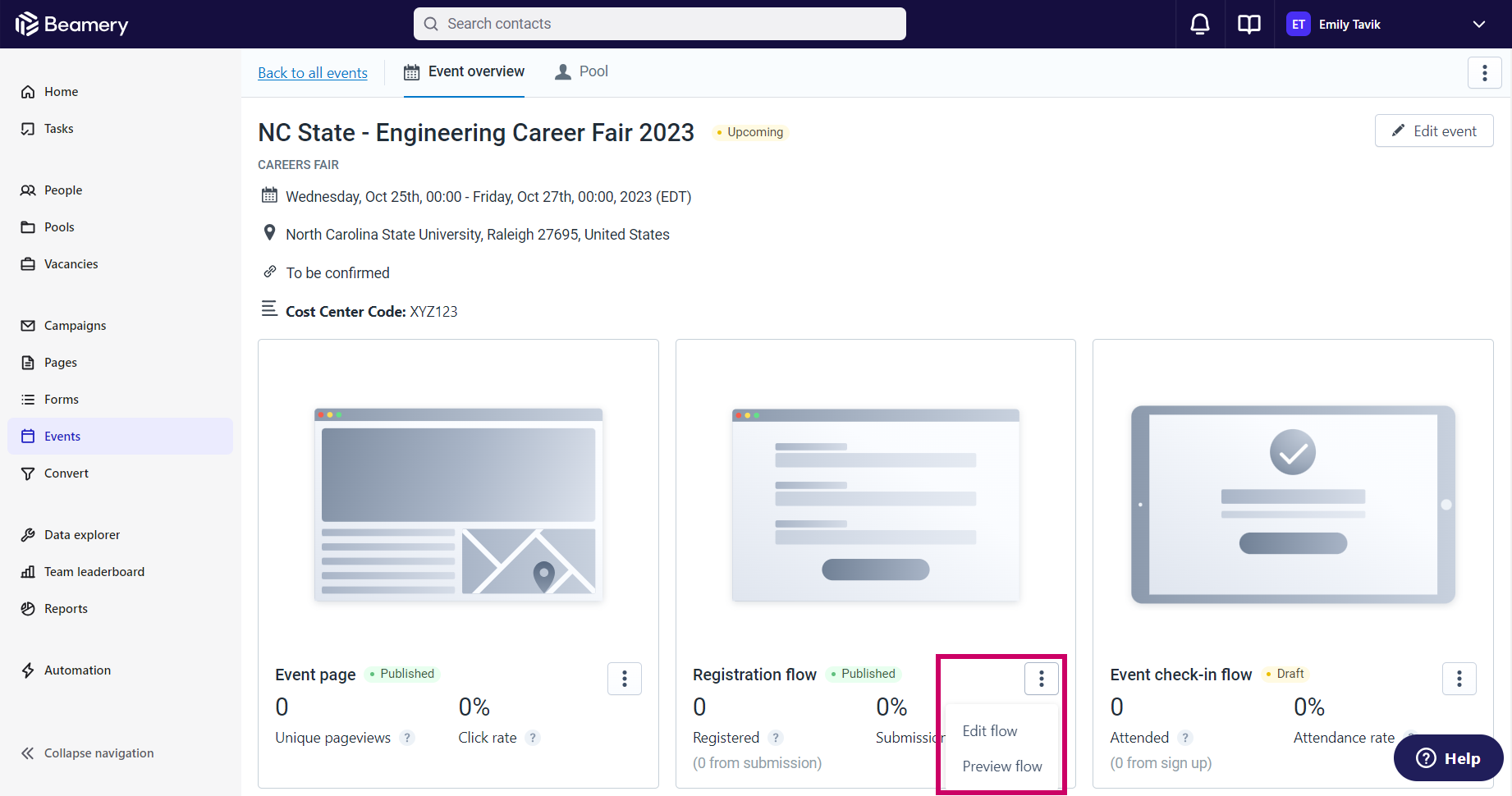Image resolution: width=1512 pixels, height=796 pixels.
Task: Switch to Pool tab
Action: (x=581, y=72)
